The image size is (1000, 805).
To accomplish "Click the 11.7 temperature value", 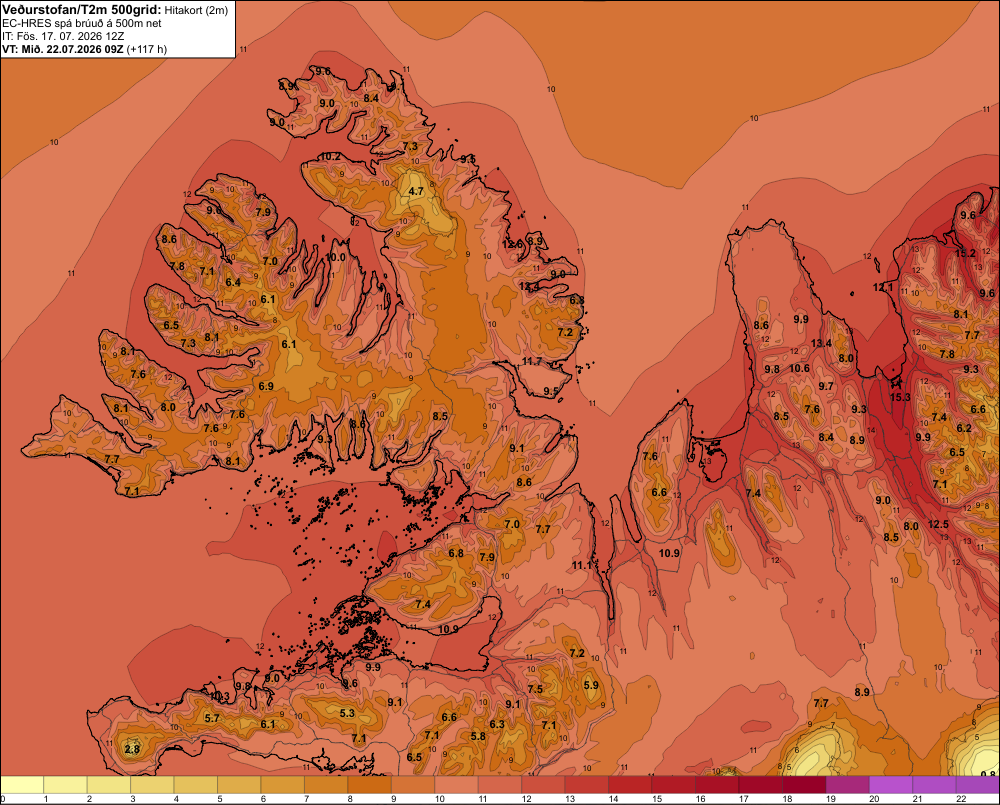I will (x=532, y=362).
